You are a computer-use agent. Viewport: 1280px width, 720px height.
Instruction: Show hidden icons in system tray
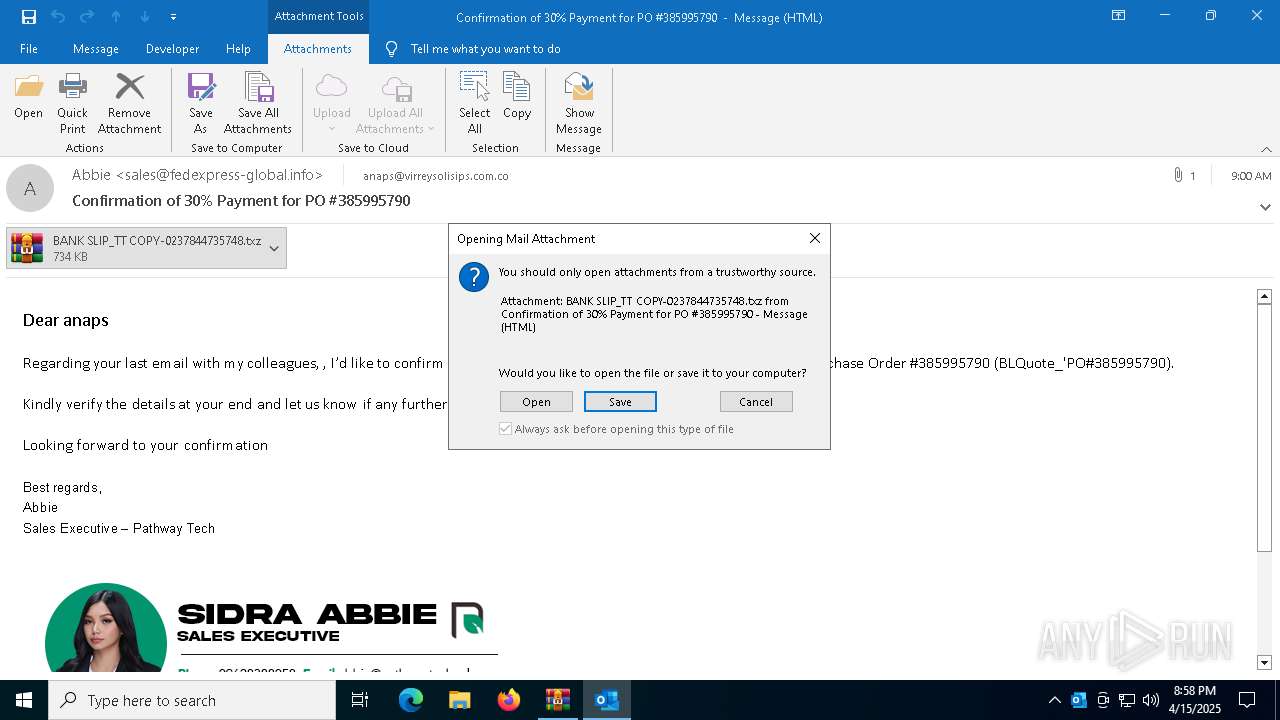point(1054,700)
